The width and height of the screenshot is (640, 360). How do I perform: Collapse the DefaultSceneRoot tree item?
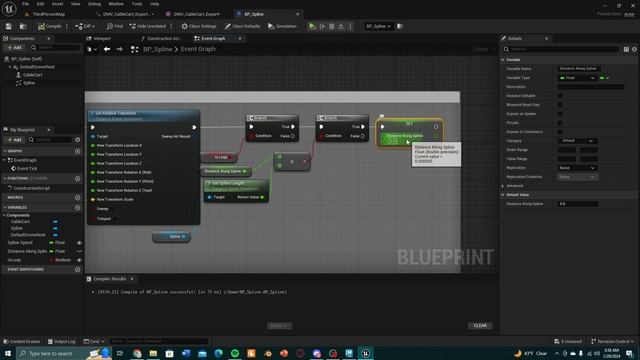pyautogui.click(x=10, y=67)
